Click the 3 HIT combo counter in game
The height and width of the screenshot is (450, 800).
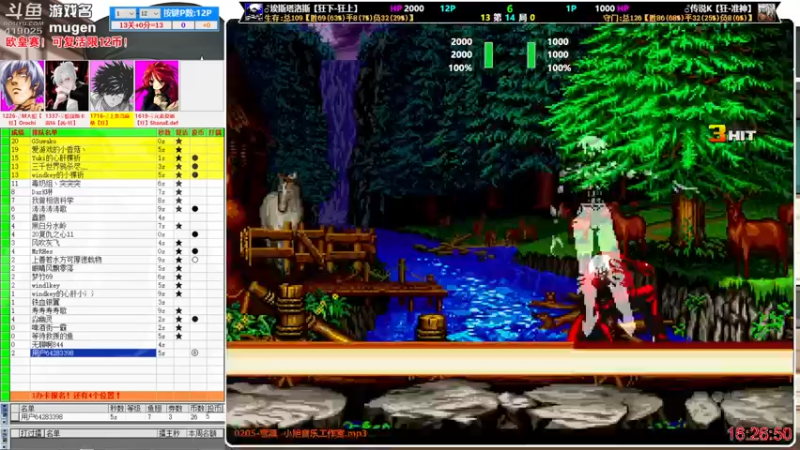pyautogui.click(x=732, y=134)
